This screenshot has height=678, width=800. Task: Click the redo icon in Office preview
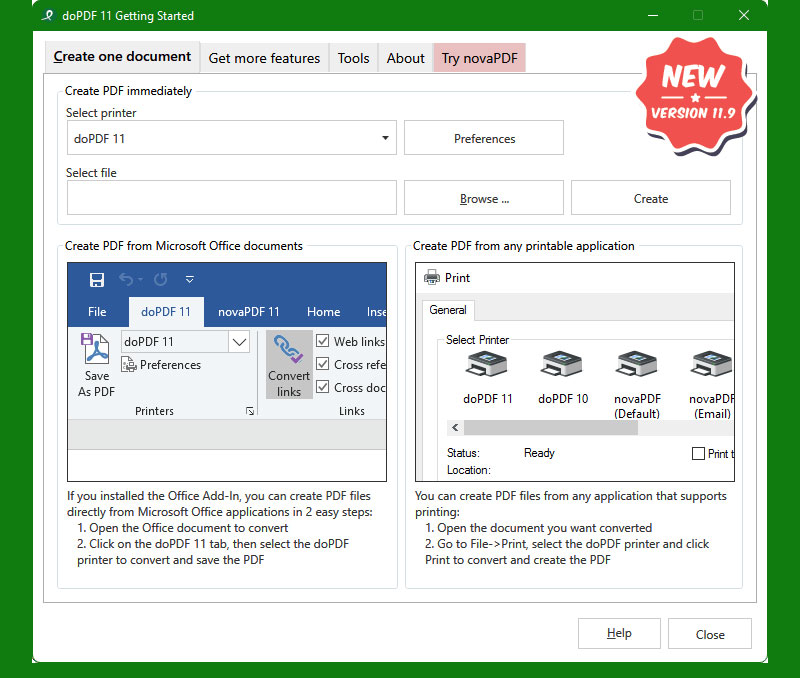point(161,280)
